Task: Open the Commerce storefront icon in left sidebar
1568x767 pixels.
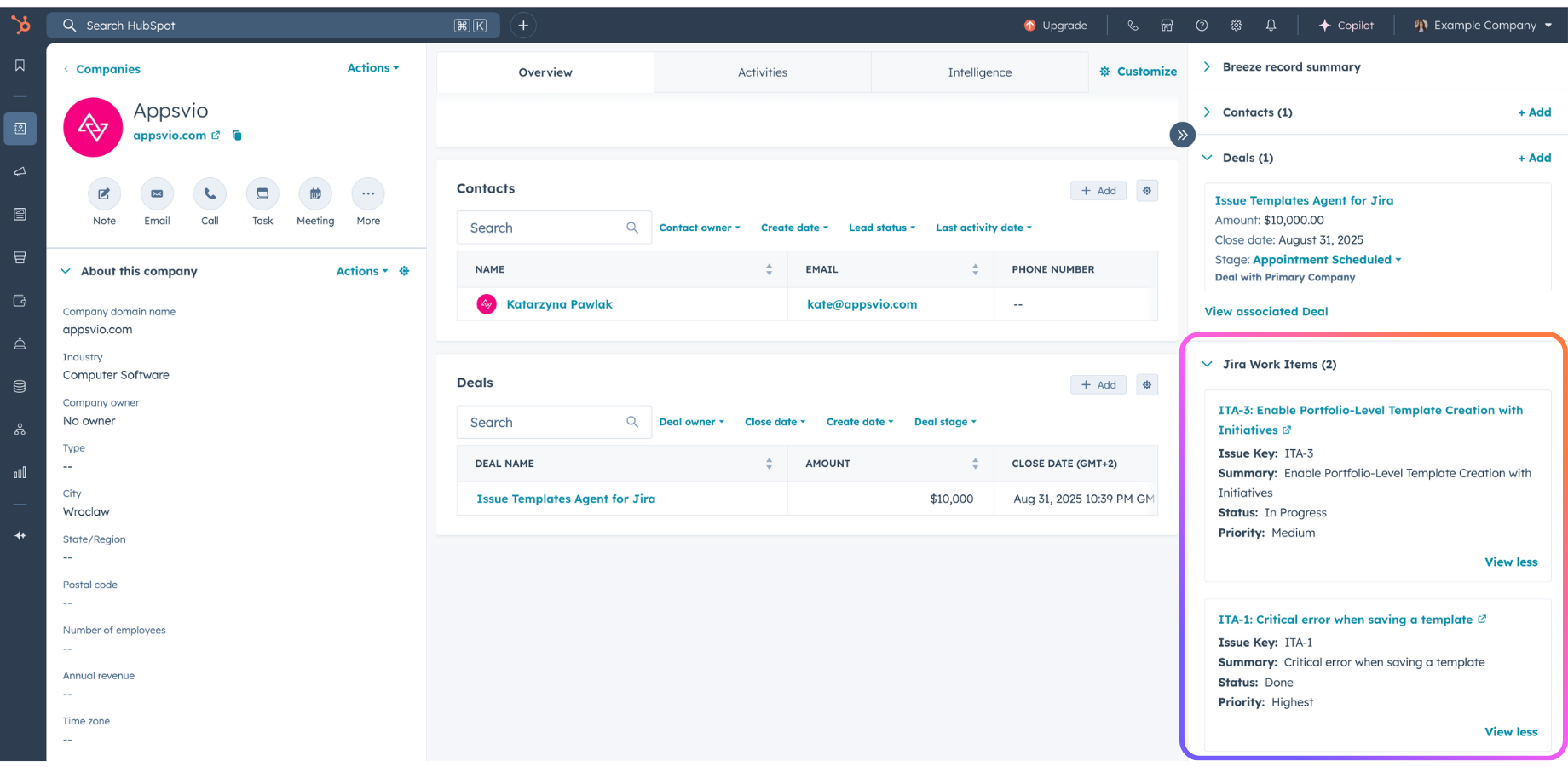Action: tap(20, 257)
